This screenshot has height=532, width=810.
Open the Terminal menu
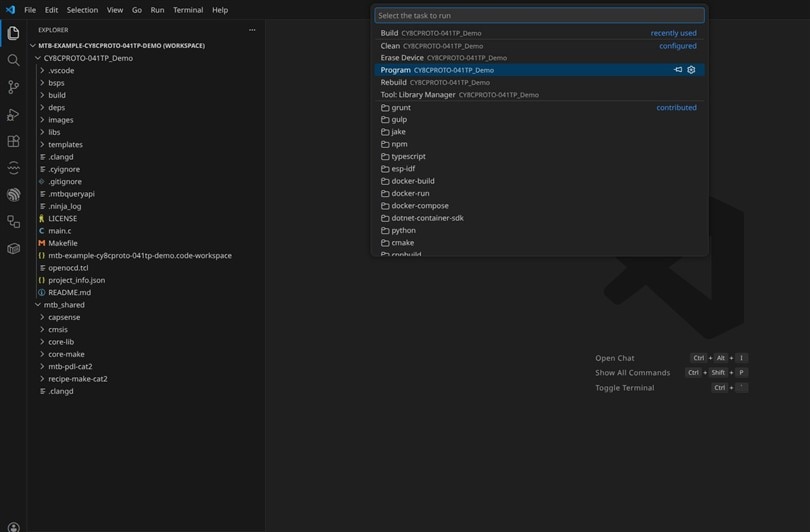coord(188,10)
